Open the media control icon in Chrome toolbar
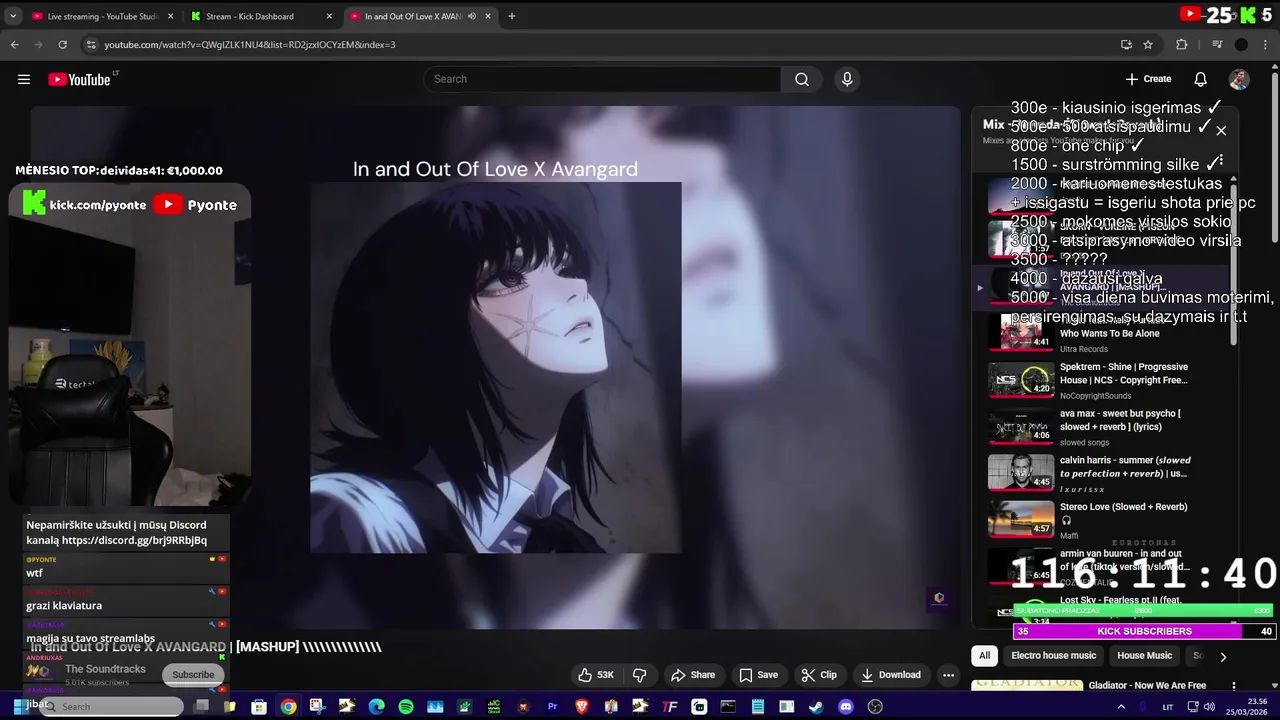This screenshot has width=1280, height=720. coord(1217,44)
